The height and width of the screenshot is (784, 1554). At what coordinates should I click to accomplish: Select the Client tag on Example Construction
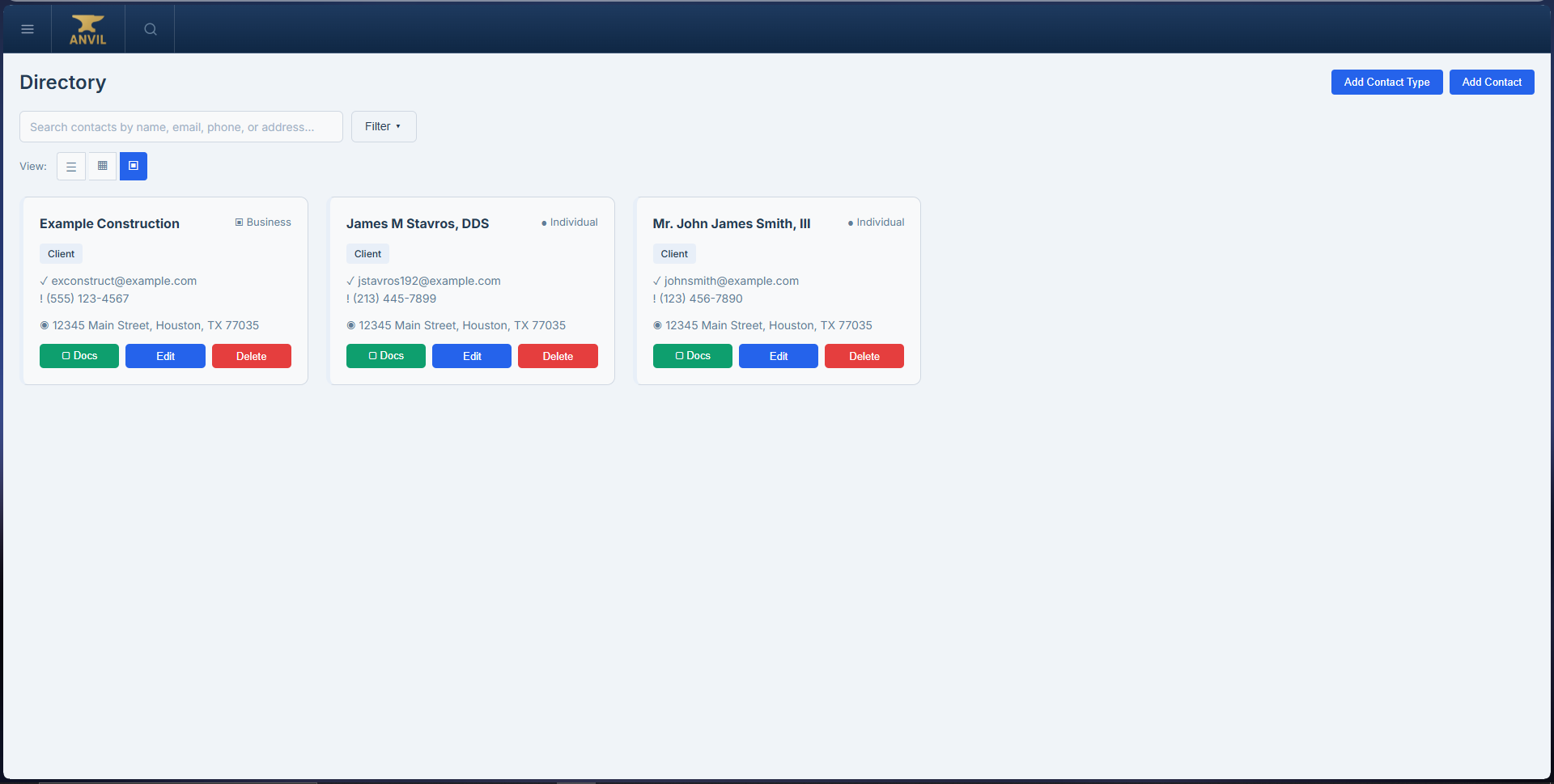point(61,253)
